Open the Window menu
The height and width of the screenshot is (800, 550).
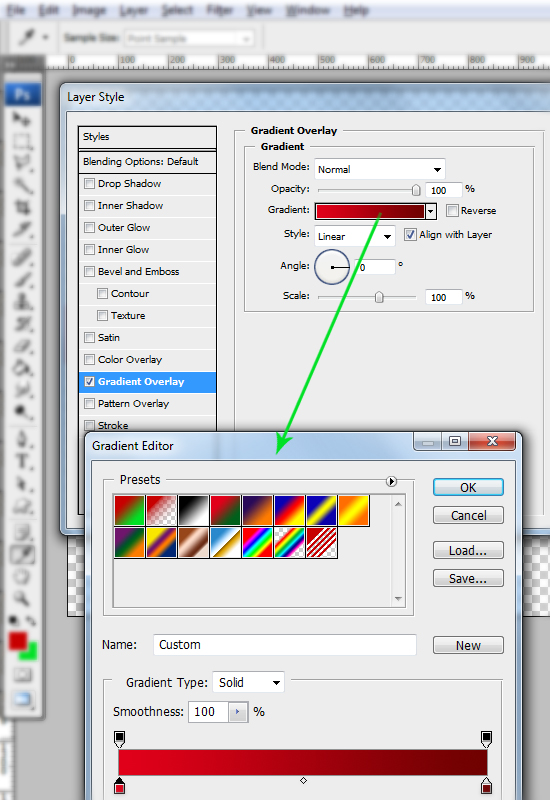point(308,10)
